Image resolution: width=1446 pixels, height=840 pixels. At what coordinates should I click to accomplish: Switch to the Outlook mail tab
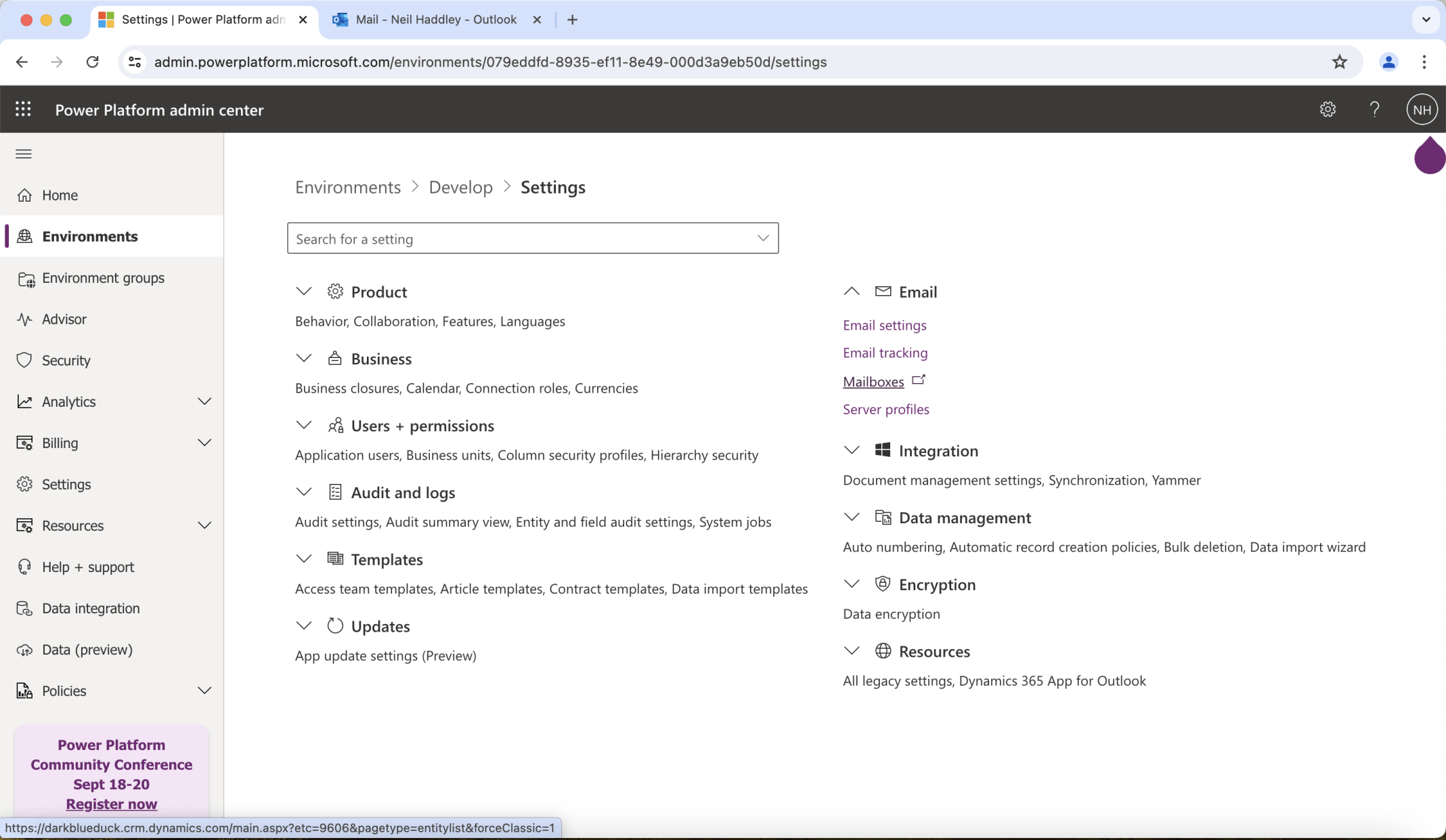tap(434, 20)
